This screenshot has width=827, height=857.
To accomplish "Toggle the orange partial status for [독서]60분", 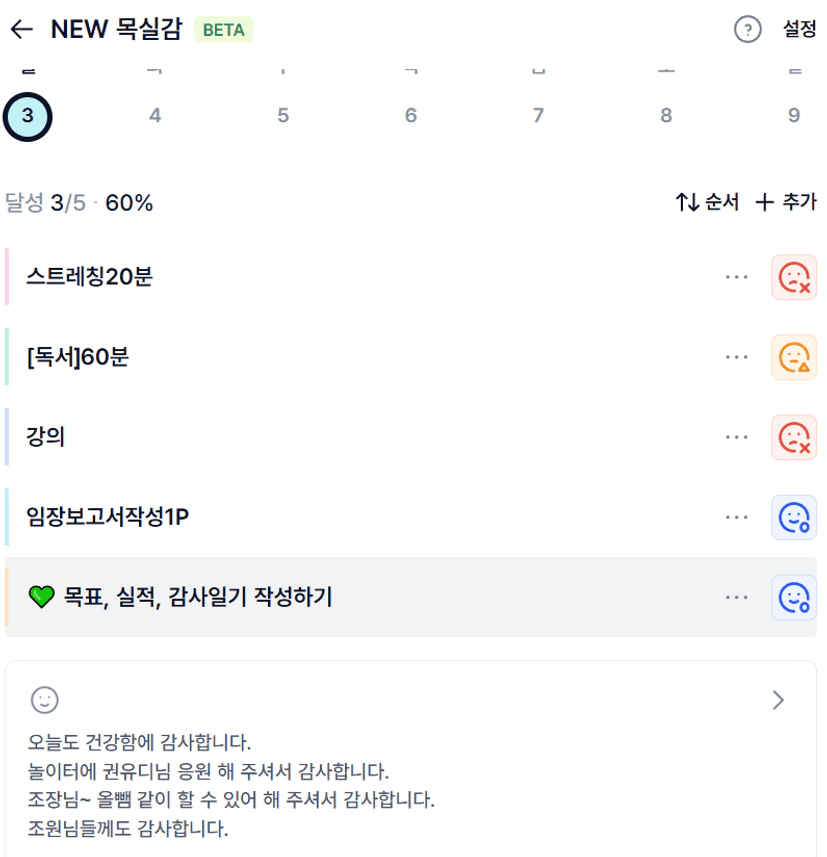I will [x=794, y=357].
